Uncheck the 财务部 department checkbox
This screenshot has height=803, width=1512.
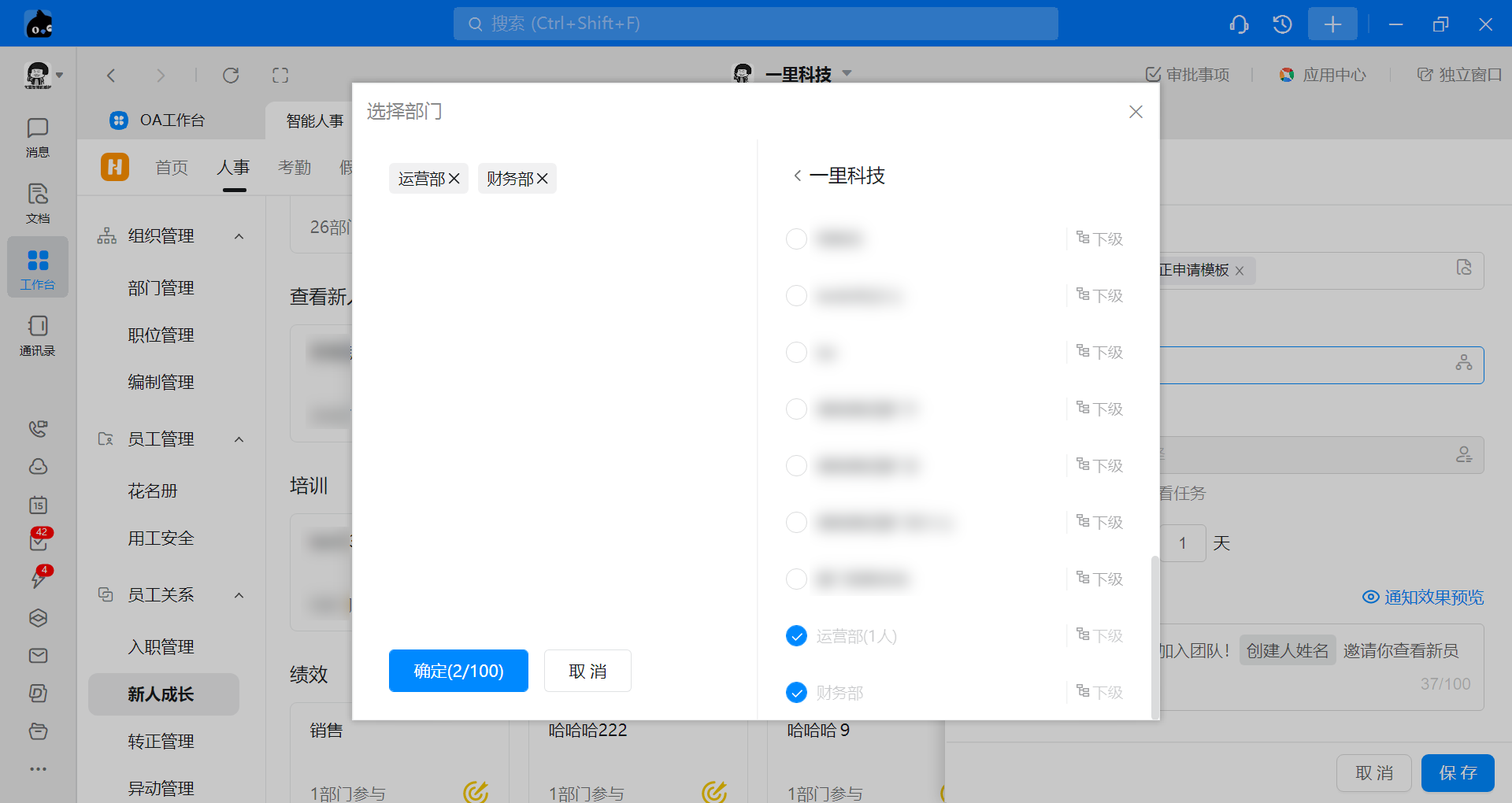[x=796, y=693]
